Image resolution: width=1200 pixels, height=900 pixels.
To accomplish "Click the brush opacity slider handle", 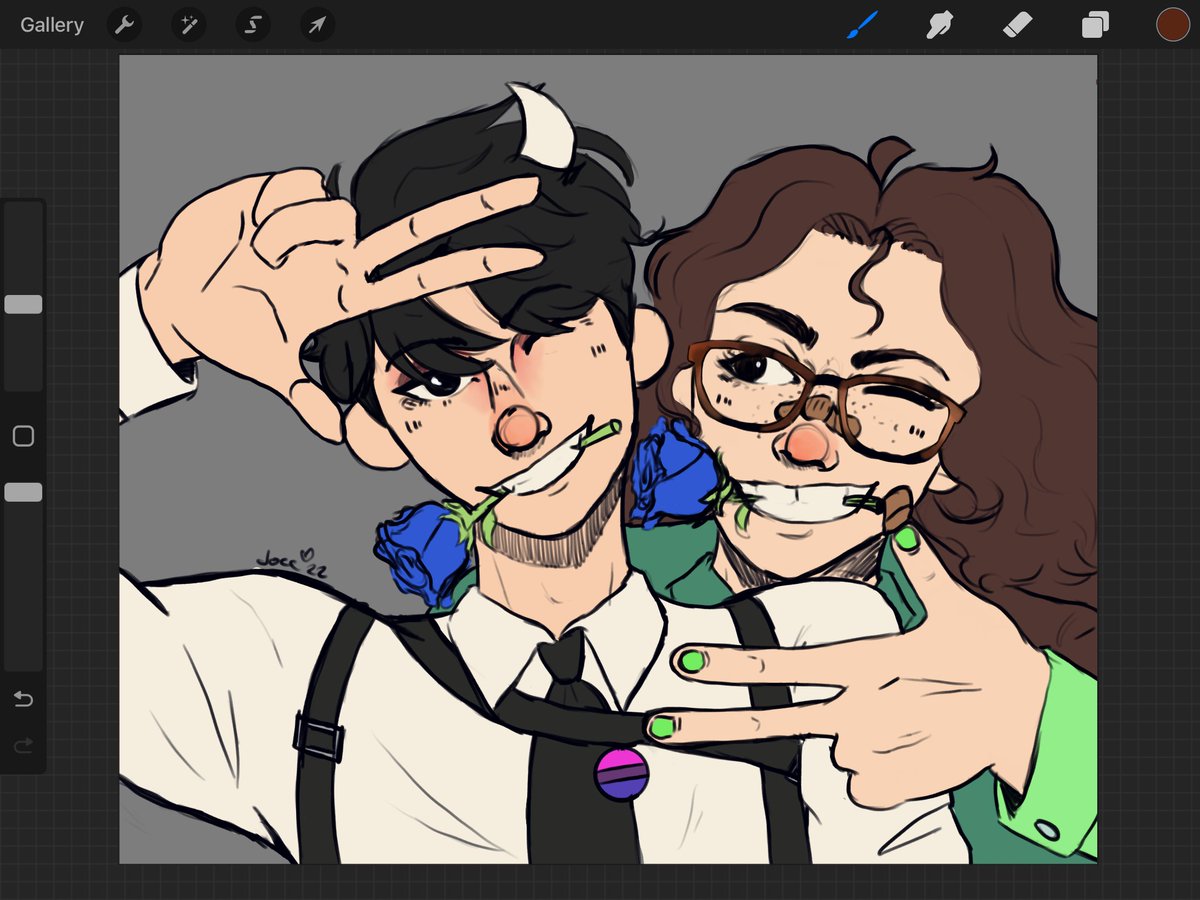I will 23,492.
